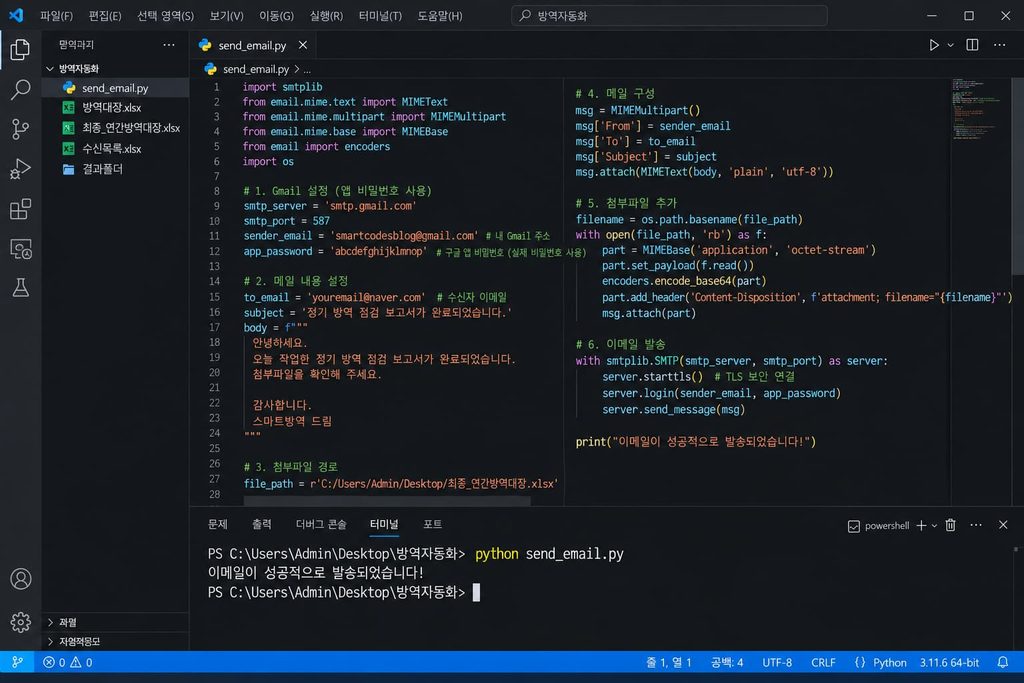
Task: Open the Search view in the activity bar
Action: click(x=20, y=89)
